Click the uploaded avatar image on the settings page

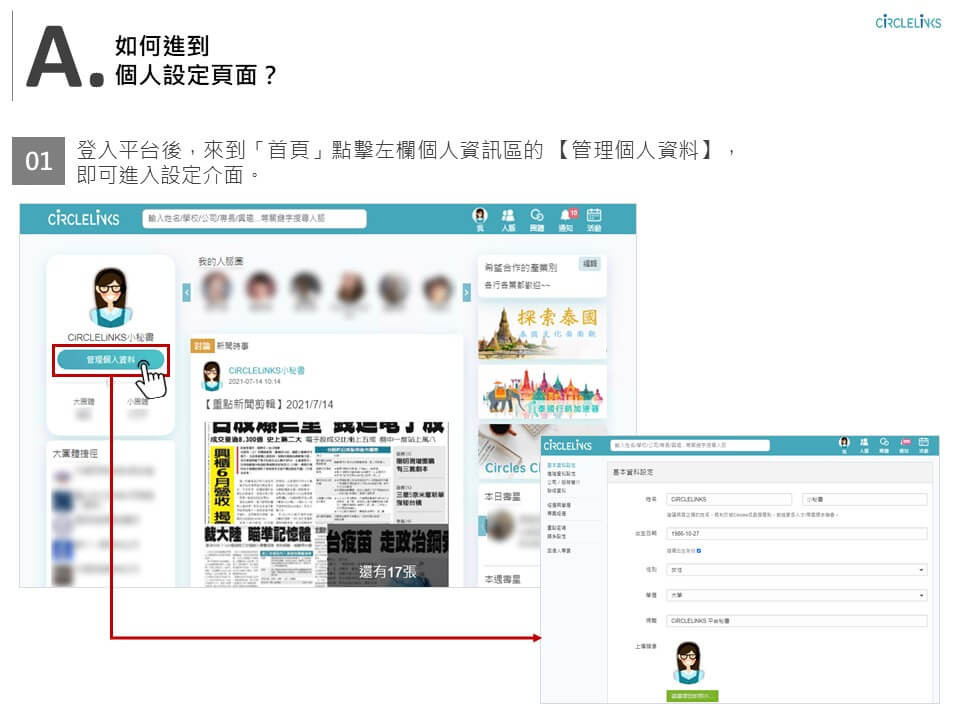tap(688, 663)
